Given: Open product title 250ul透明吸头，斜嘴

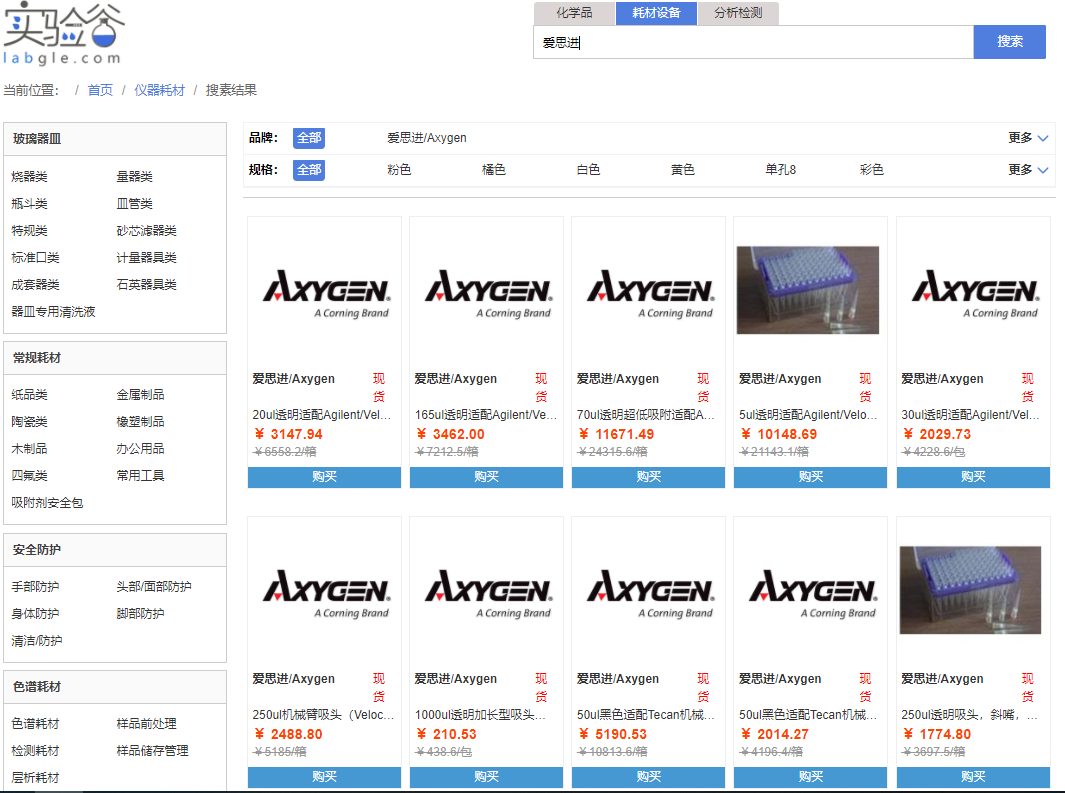Looking at the screenshot, I should [x=969, y=715].
